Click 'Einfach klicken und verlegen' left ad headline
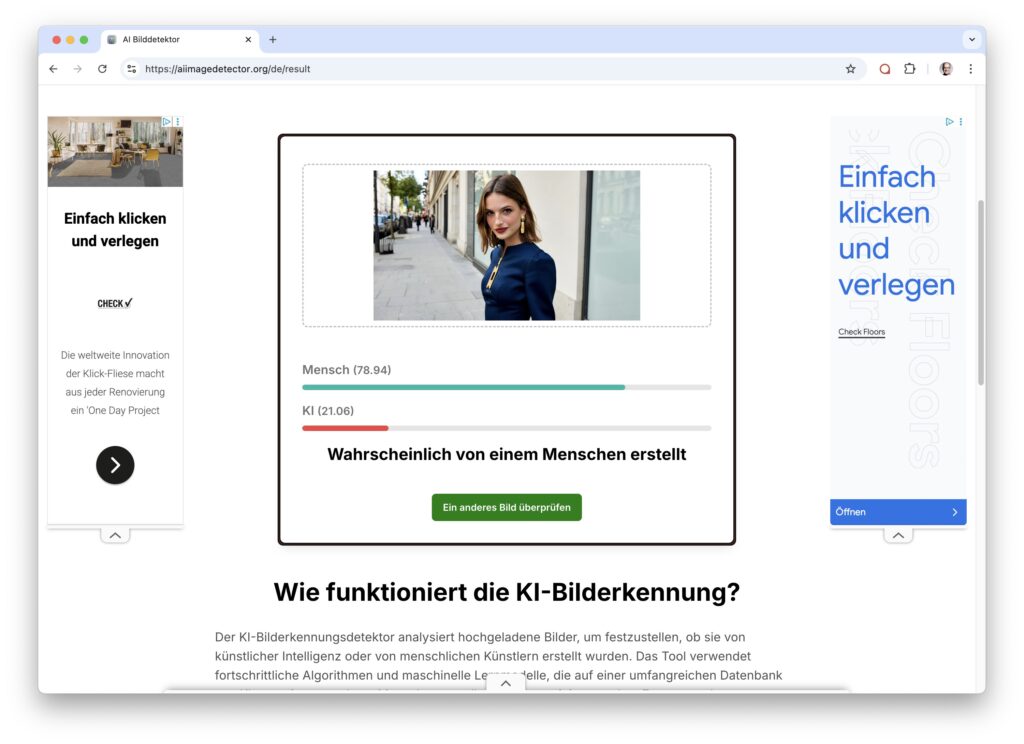Image resolution: width=1024 pixels, height=744 pixels. 115,229
